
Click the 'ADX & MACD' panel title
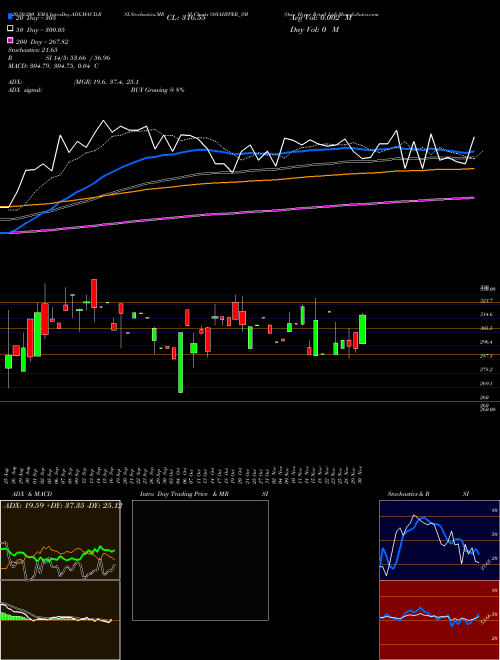32,494
